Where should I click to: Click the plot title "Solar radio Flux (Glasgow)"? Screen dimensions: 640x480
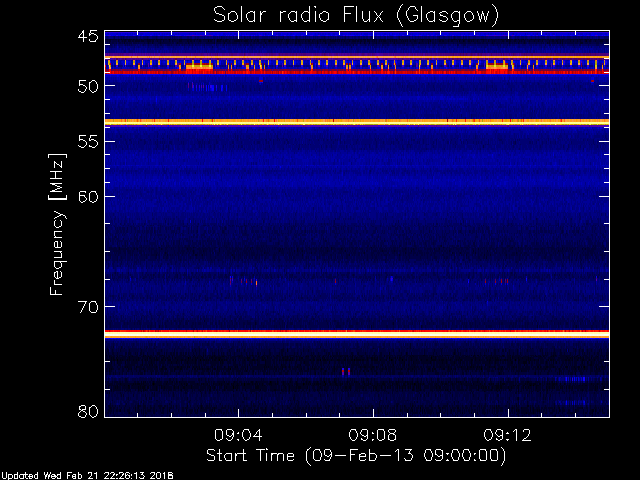point(356,16)
